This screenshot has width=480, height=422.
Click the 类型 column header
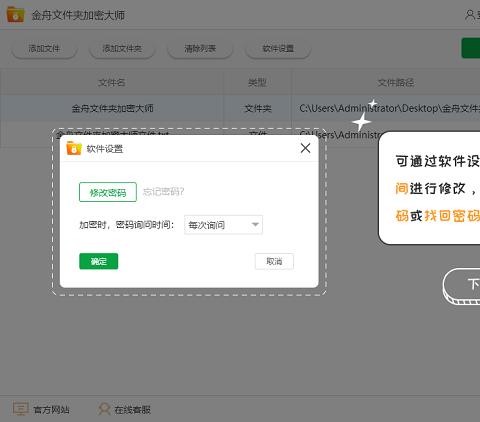point(257,82)
